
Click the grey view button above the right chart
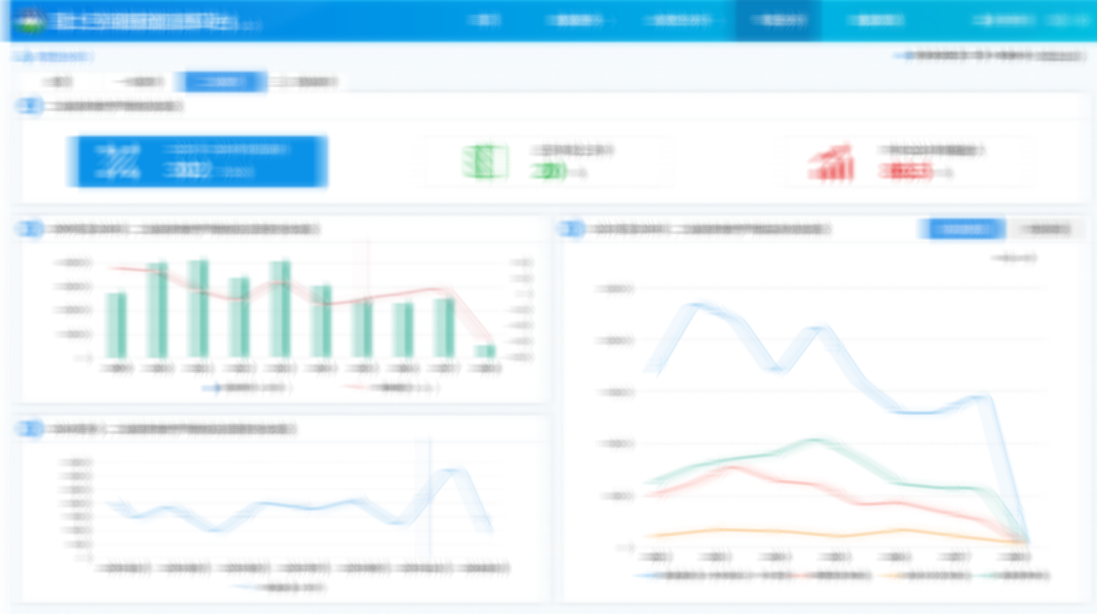point(1043,230)
